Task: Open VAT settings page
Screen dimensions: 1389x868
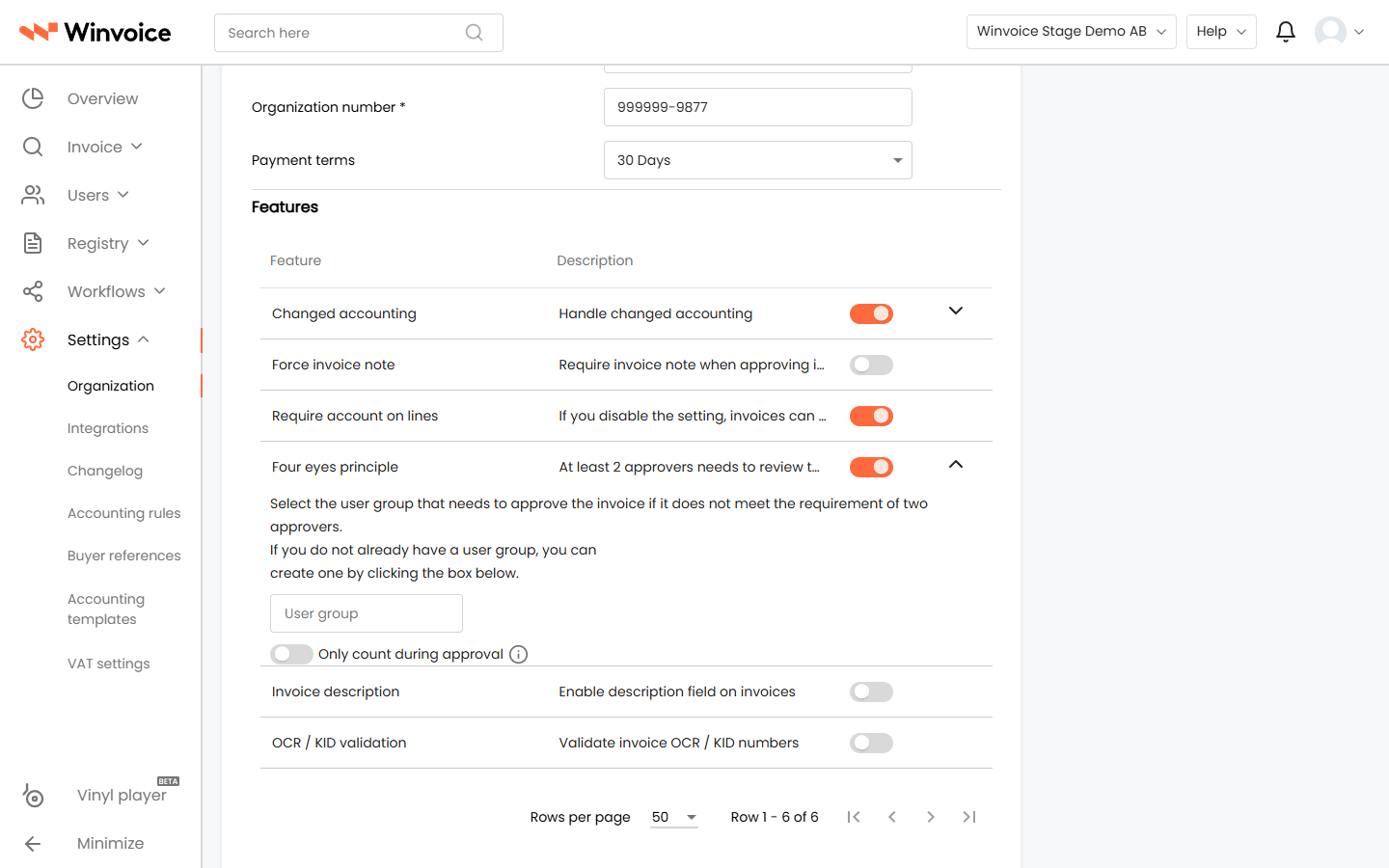Action: pyautogui.click(x=109, y=664)
